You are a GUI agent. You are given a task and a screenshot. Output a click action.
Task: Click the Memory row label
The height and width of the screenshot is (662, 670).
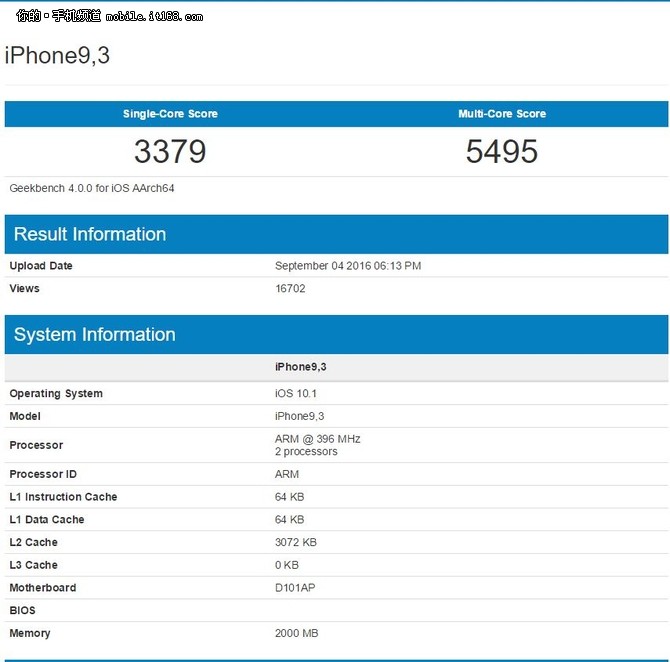coord(30,633)
